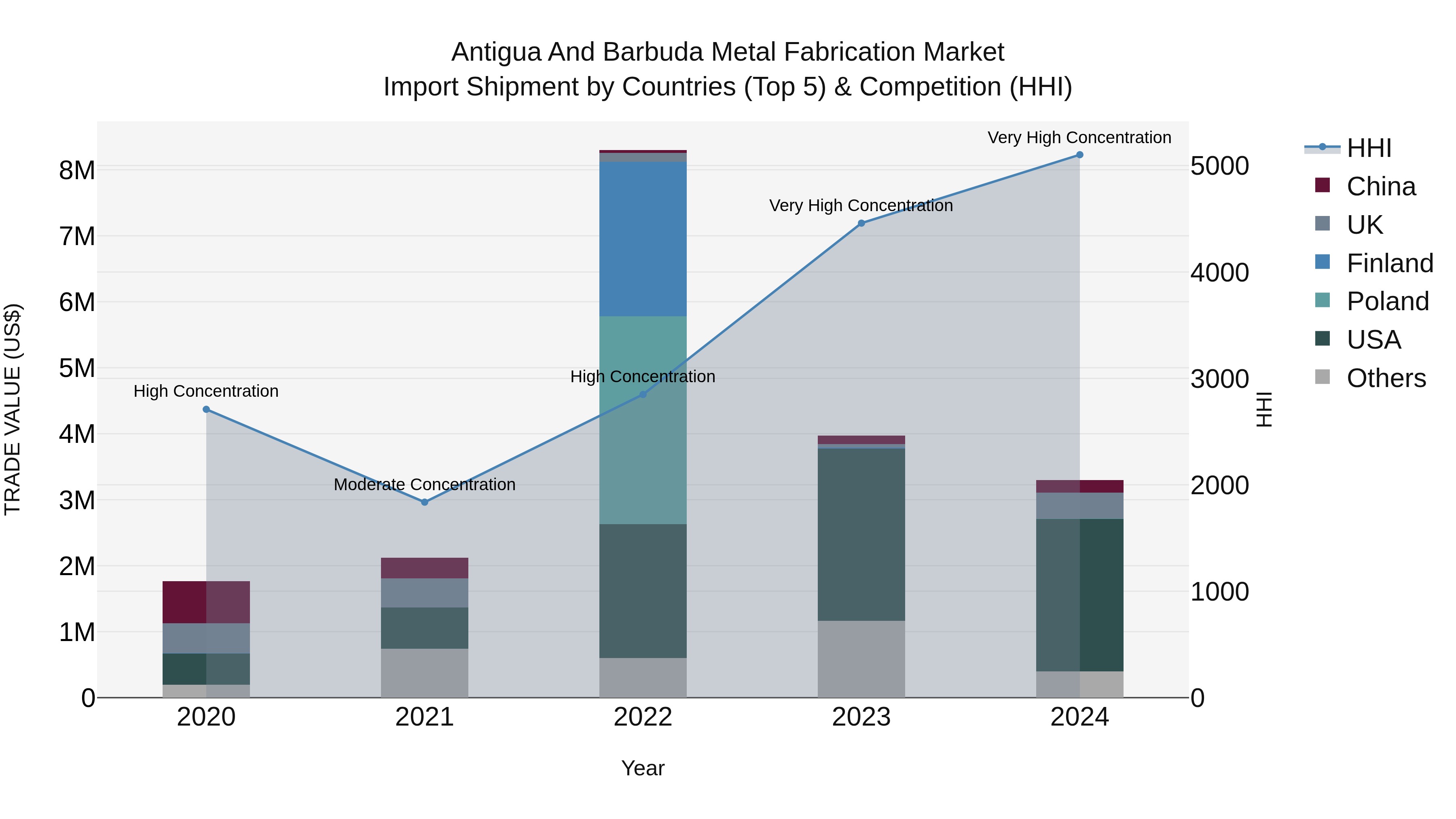This screenshot has width=1456, height=819.
Task: Click the USA segment of 2022 bar
Action: [x=643, y=590]
